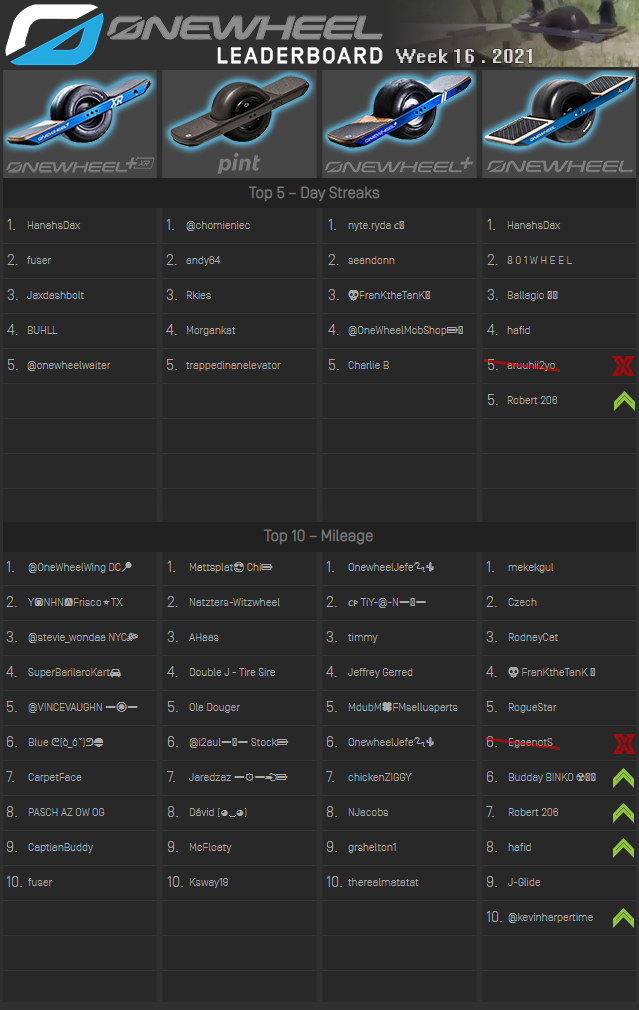Select the Onewheel+ board image

click(x=399, y=124)
